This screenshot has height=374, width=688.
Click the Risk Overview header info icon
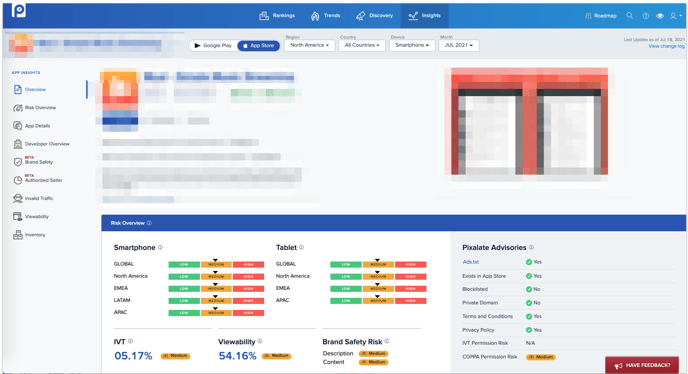(x=149, y=223)
